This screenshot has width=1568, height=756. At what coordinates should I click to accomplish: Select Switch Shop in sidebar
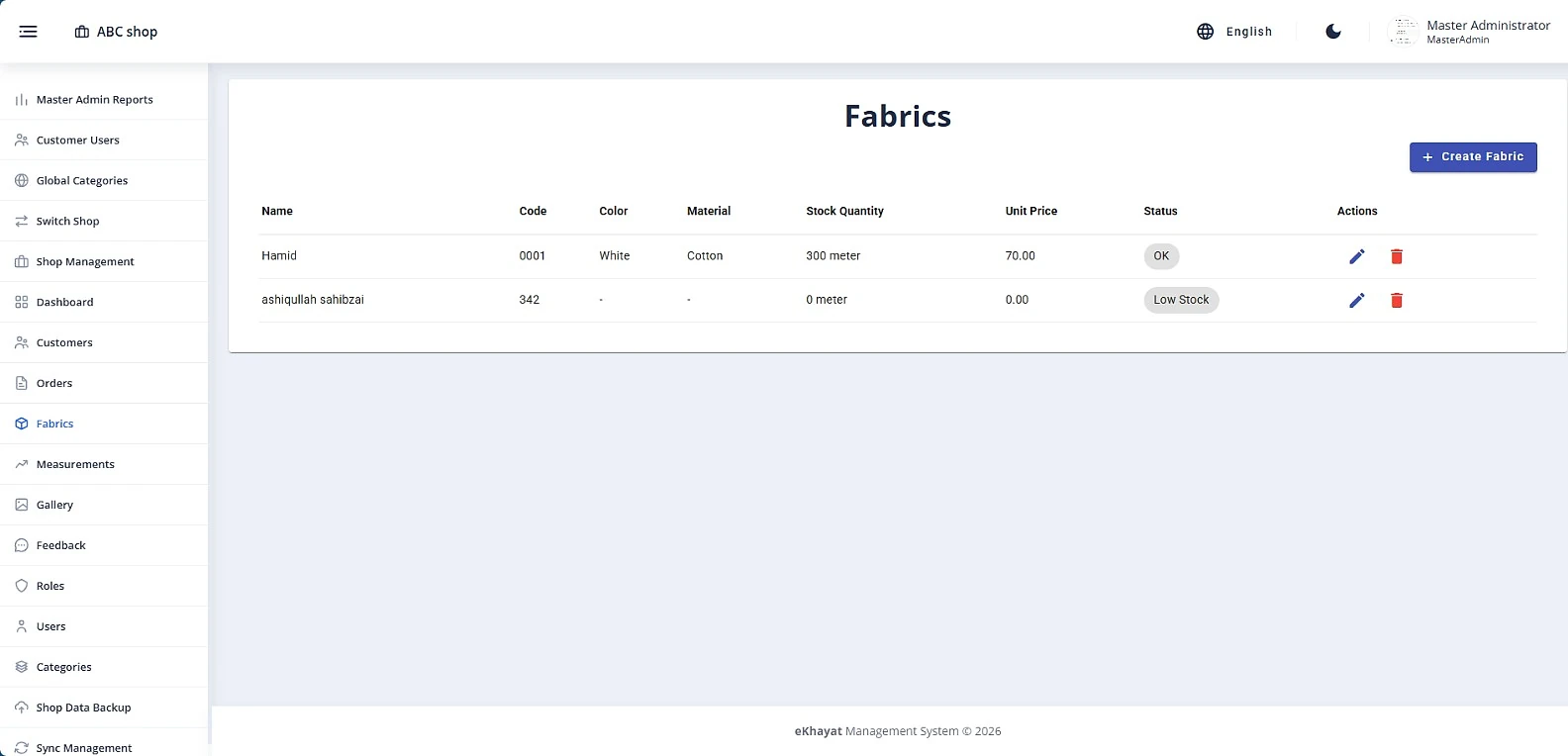point(104,222)
